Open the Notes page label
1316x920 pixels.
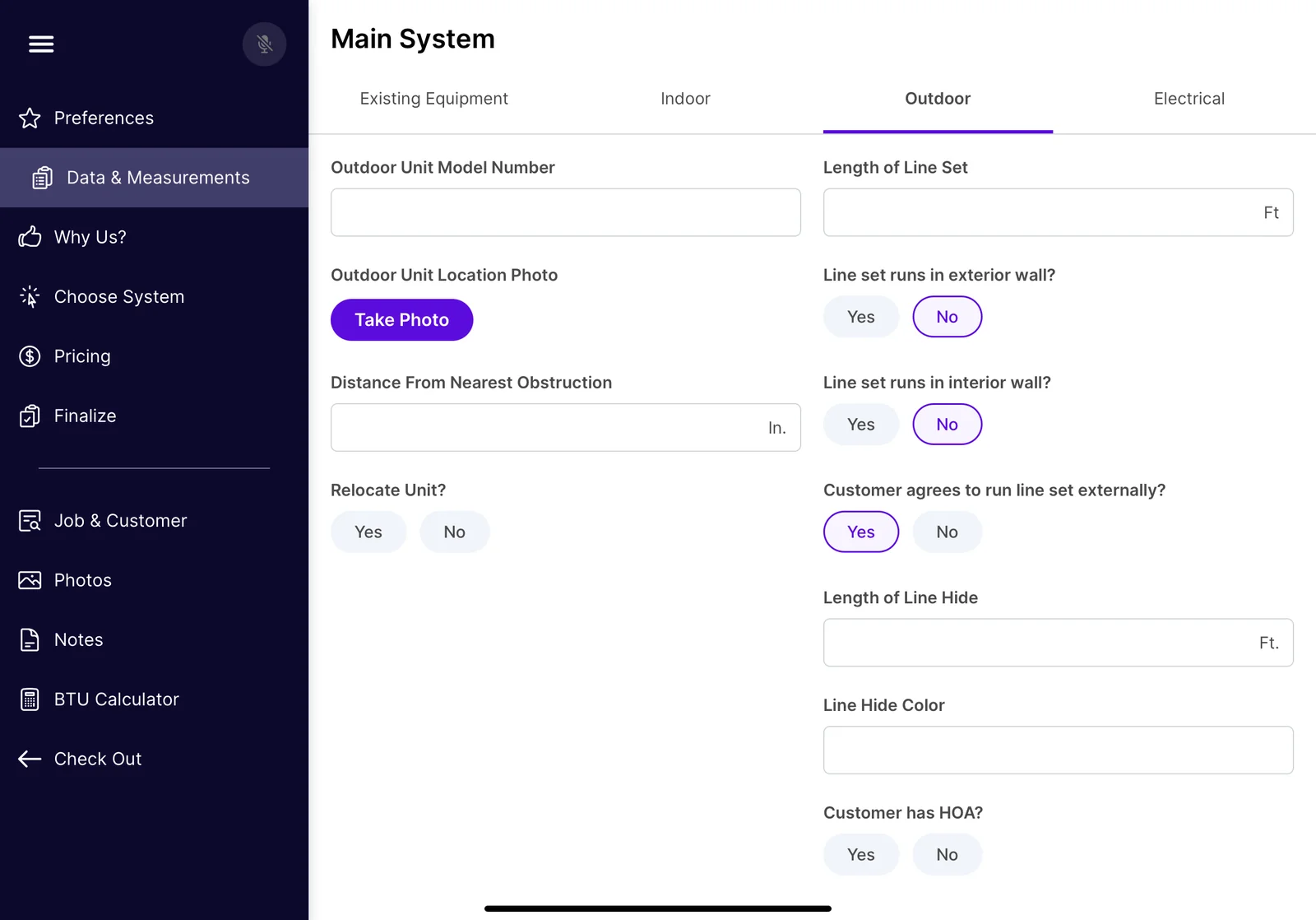tap(79, 639)
